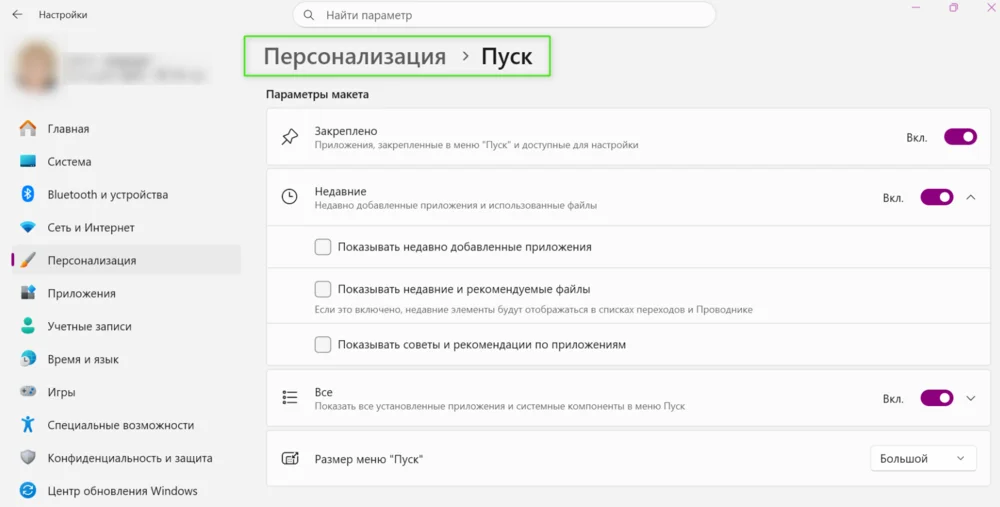
Task: Check Показывать недавние и рекомендуемые файлы
Action: coord(323,289)
